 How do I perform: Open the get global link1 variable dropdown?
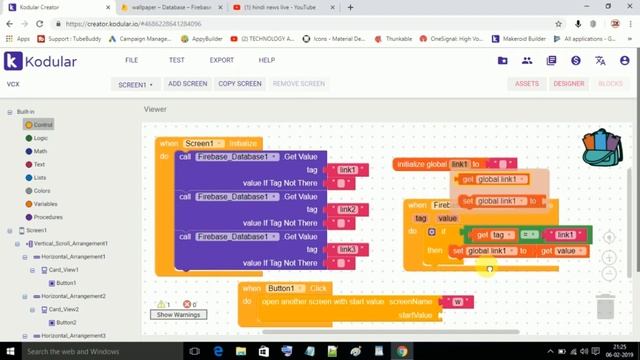tap(522, 179)
